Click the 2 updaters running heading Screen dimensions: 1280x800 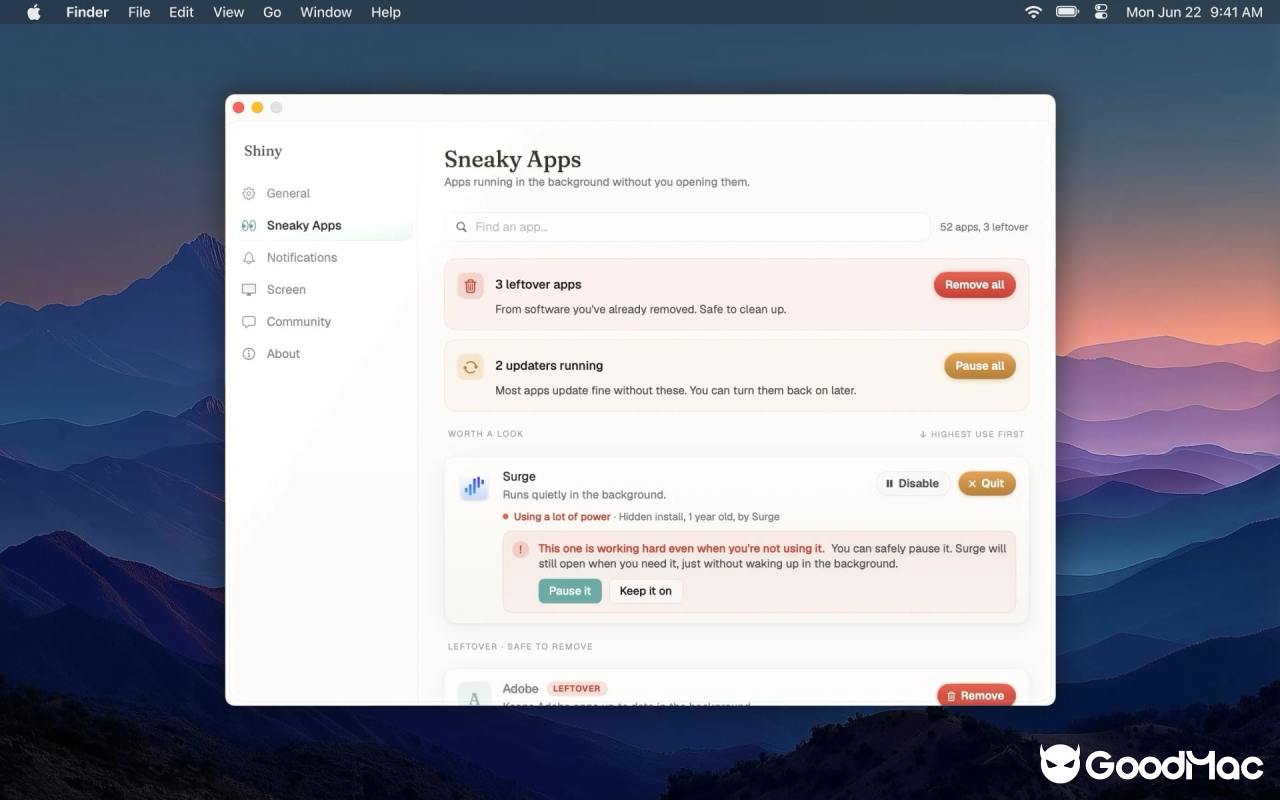click(x=549, y=366)
